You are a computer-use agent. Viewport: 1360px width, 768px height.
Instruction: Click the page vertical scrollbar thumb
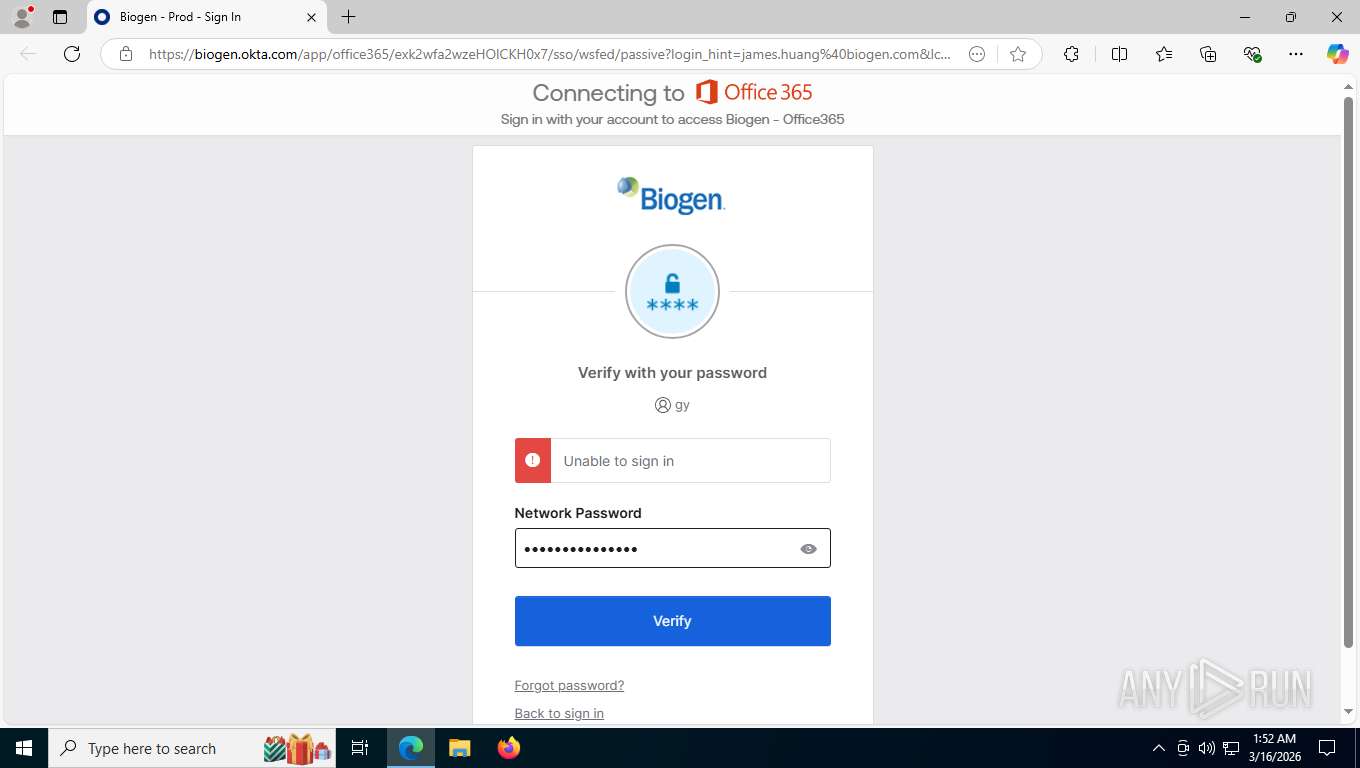pyautogui.click(x=1348, y=373)
